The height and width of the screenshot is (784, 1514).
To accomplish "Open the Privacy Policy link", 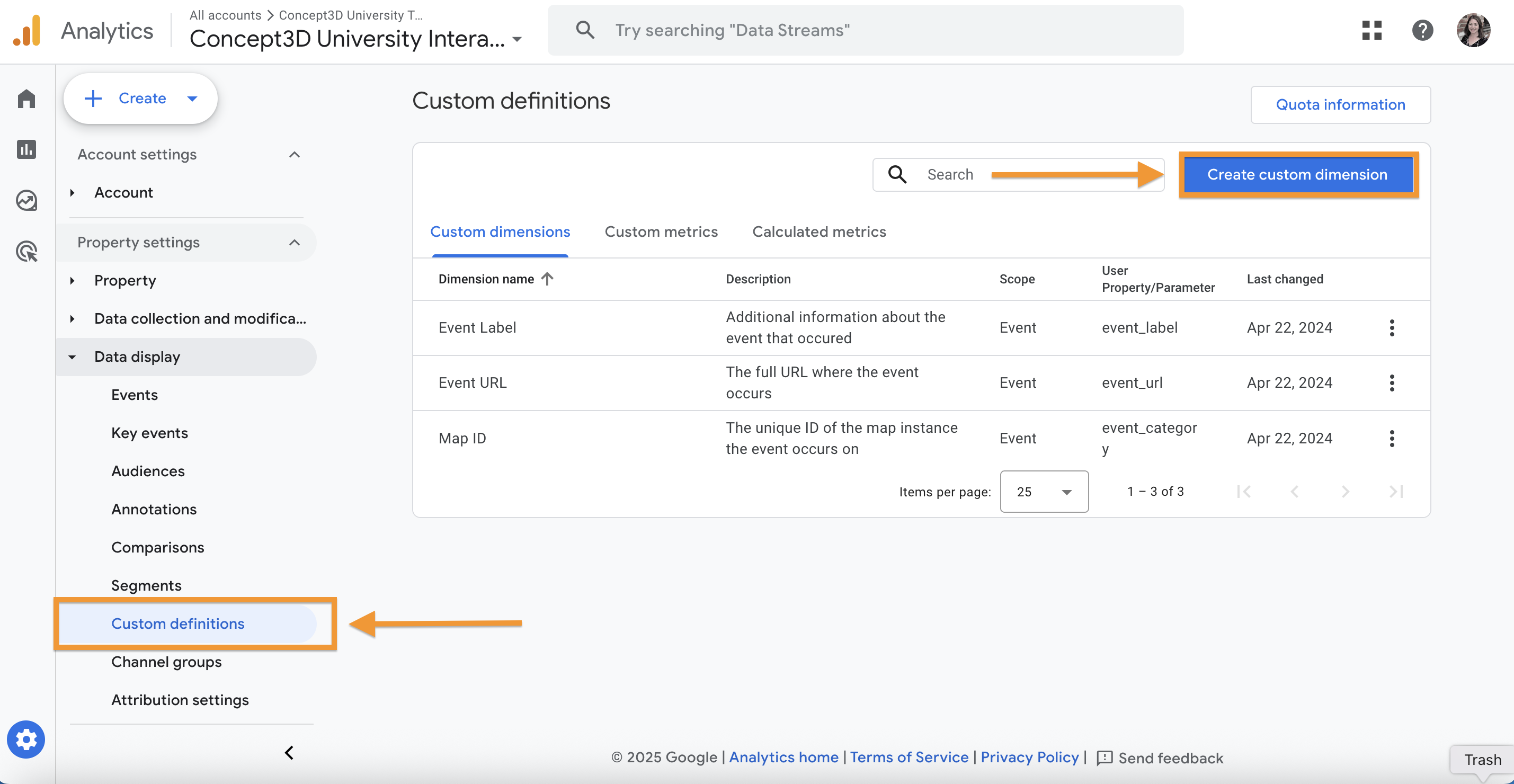I will [1029, 758].
